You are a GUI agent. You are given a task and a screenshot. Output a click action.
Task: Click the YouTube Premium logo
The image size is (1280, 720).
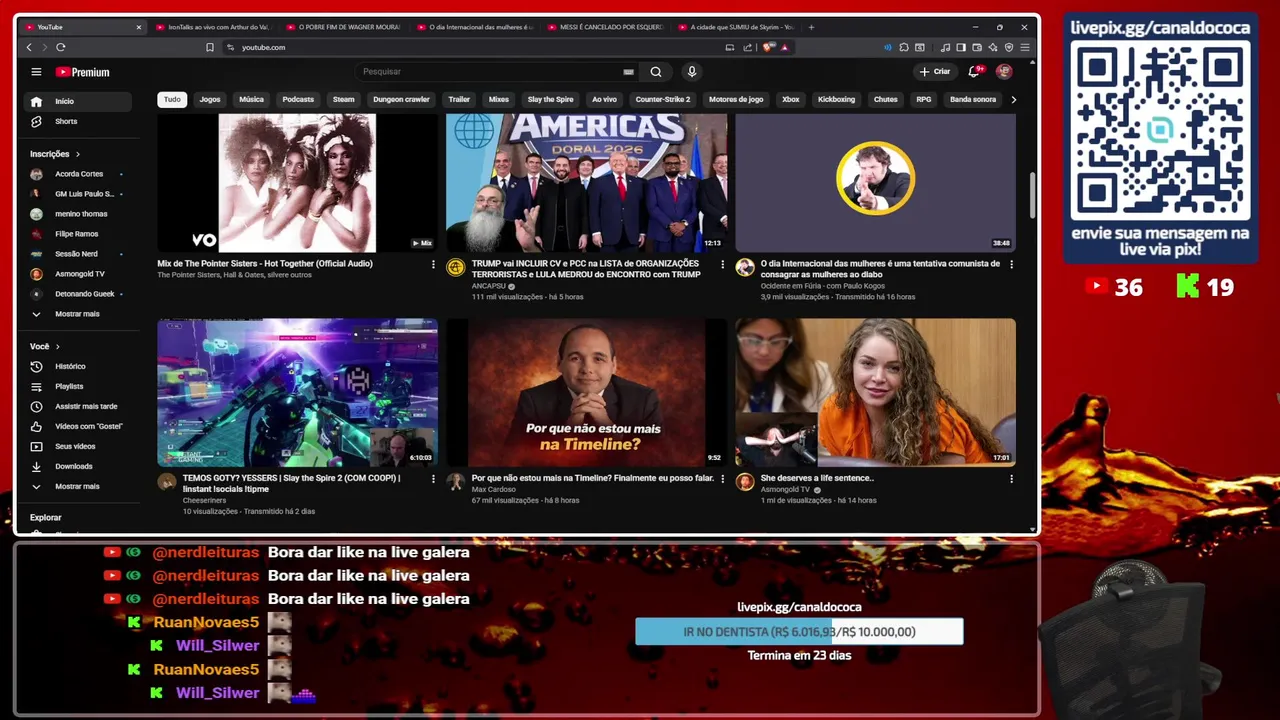tap(82, 72)
